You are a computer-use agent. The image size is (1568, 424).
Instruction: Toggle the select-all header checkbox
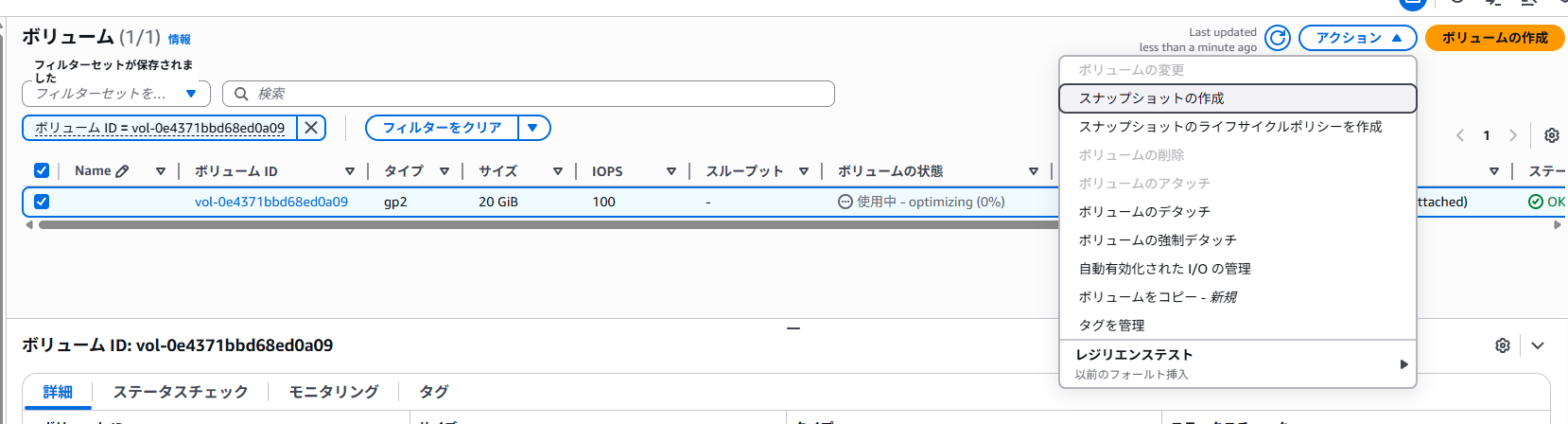point(42,170)
